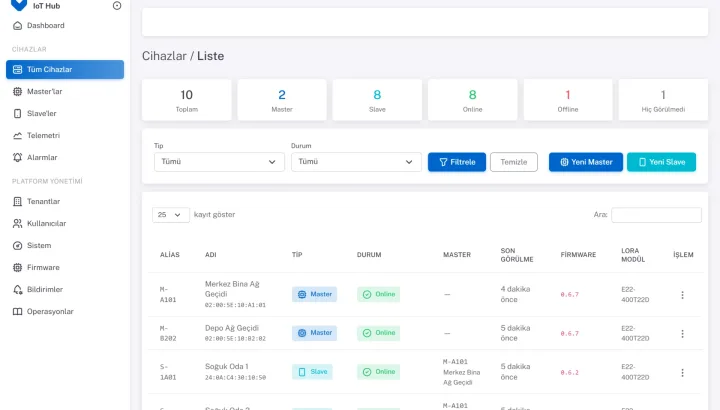Screen dimensions: 720x410
Task: Click the Operasyonlar sidebar label
Action: point(50,311)
